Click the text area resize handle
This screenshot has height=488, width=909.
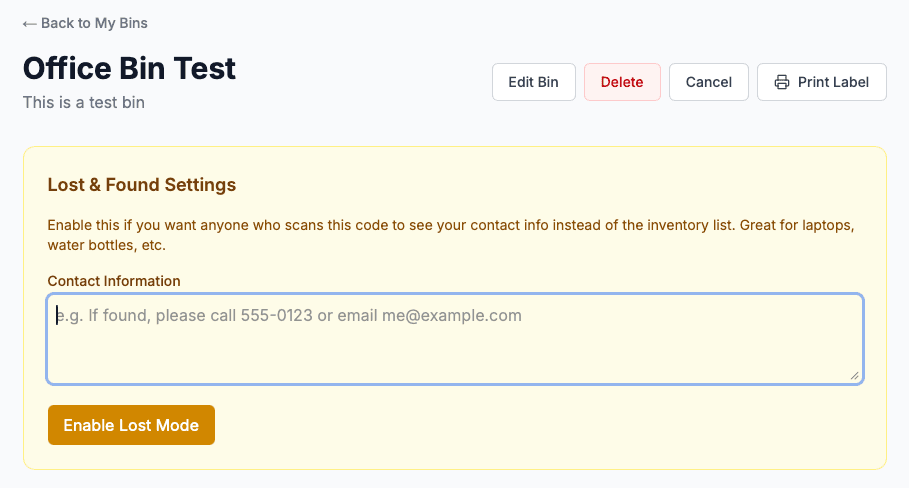(x=855, y=376)
